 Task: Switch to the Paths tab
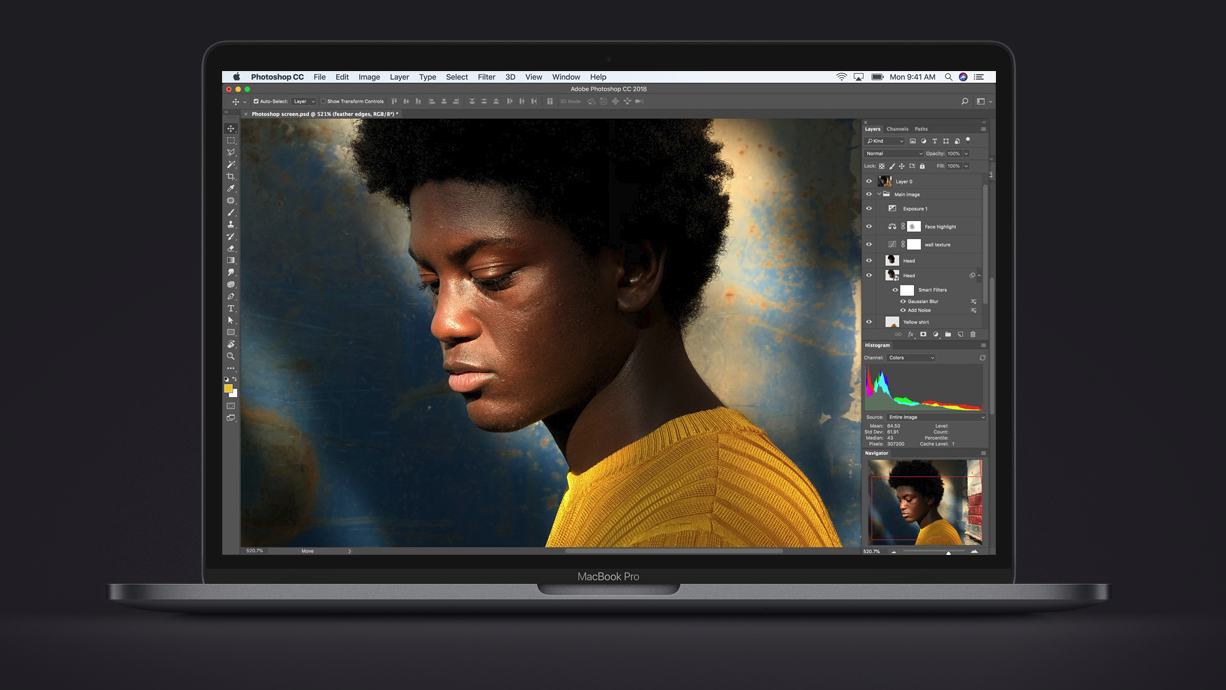click(x=921, y=129)
